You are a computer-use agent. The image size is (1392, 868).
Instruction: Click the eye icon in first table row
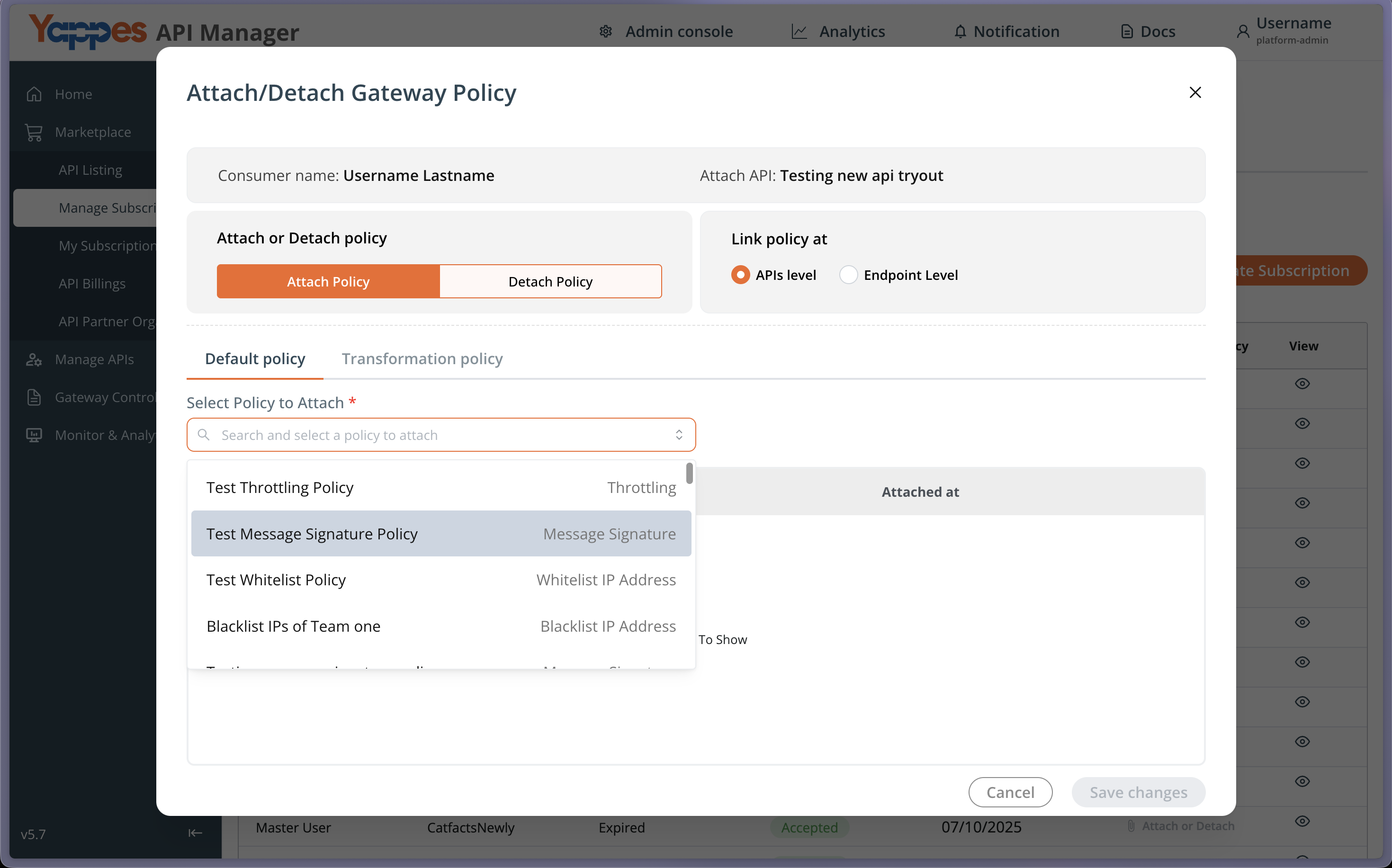pyautogui.click(x=1302, y=384)
